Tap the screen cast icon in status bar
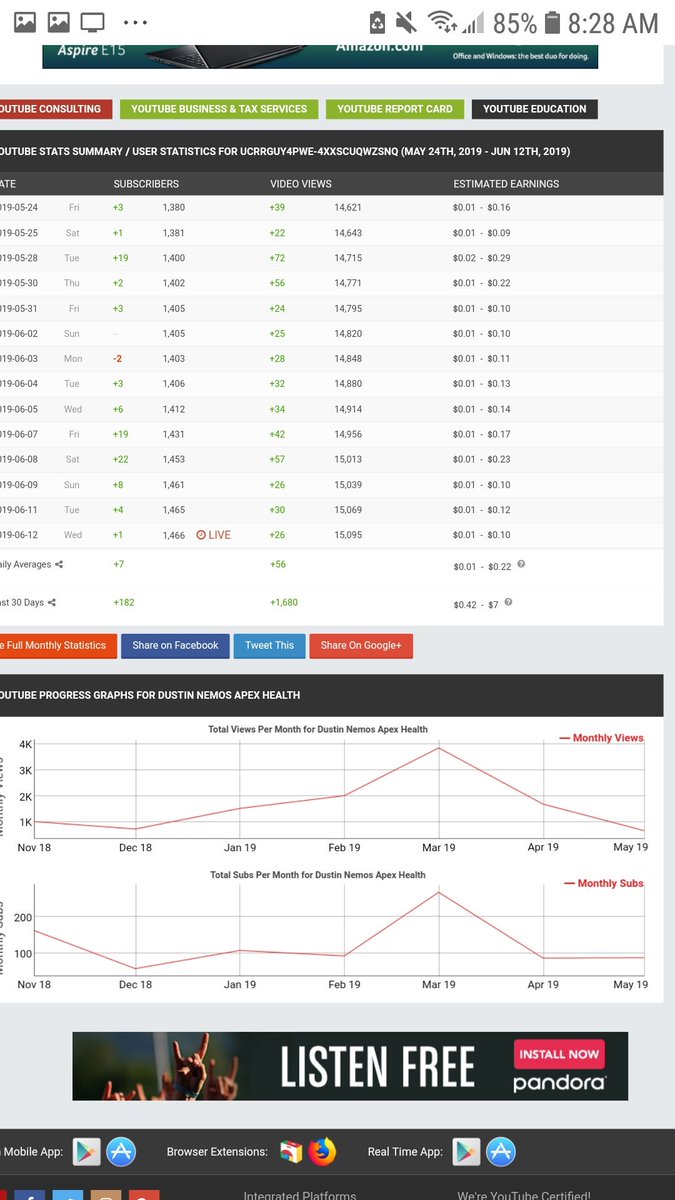Image resolution: width=675 pixels, height=1200 pixels. pos(92,20)
